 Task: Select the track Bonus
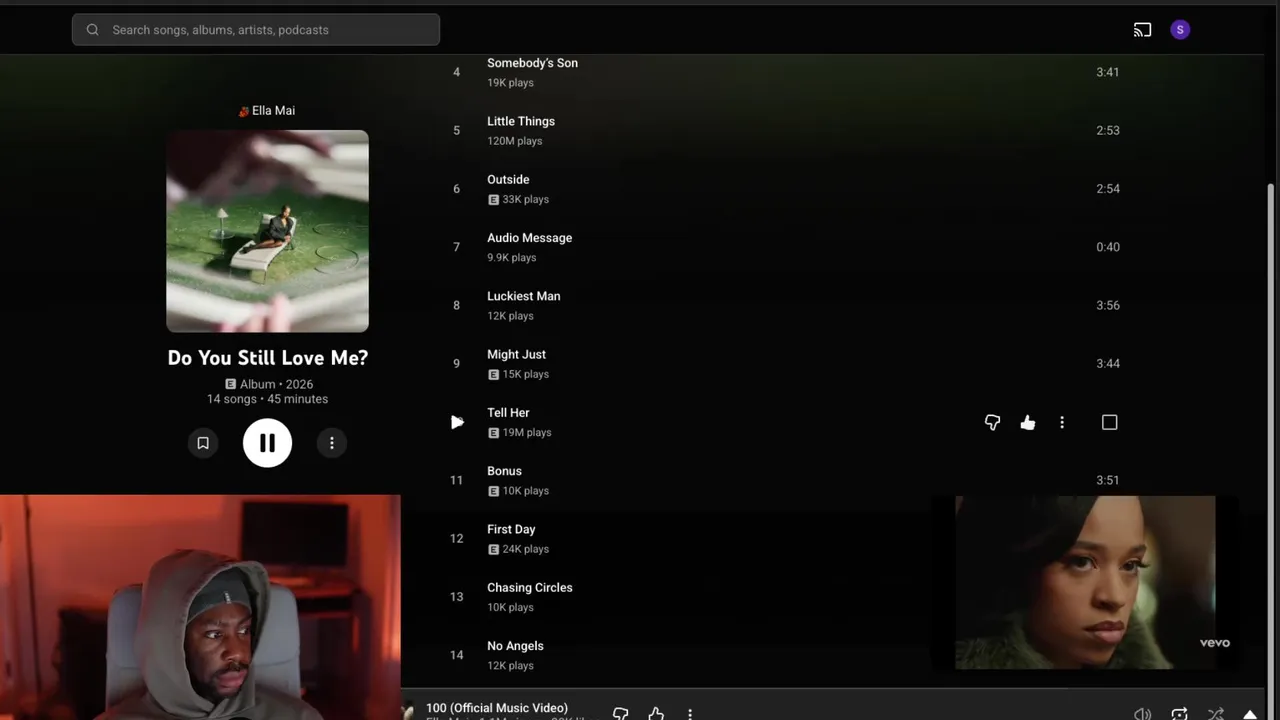coord(504,471)
